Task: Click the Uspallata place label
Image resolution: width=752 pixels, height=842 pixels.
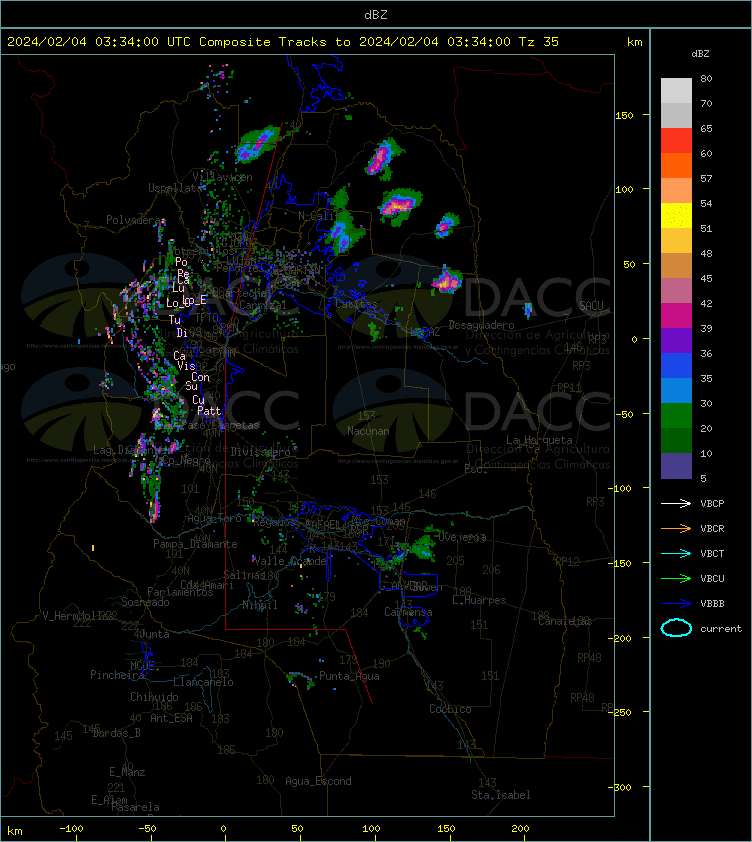Action: pos(175,188)
